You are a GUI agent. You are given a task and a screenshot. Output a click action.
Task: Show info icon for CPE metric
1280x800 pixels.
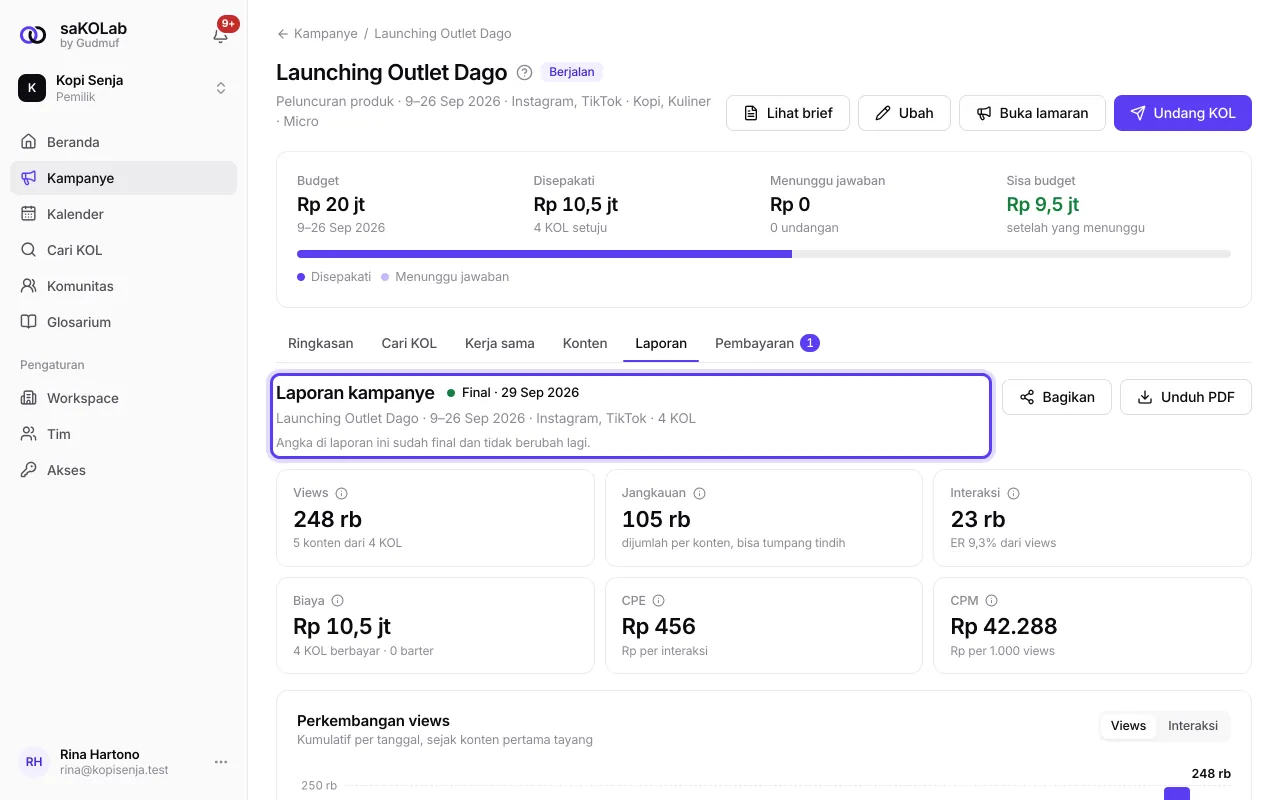pos(658,601)
